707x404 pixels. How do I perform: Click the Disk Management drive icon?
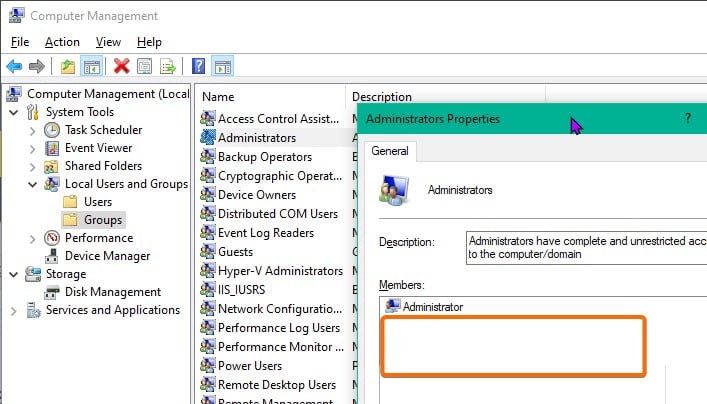tap(51, 292)
